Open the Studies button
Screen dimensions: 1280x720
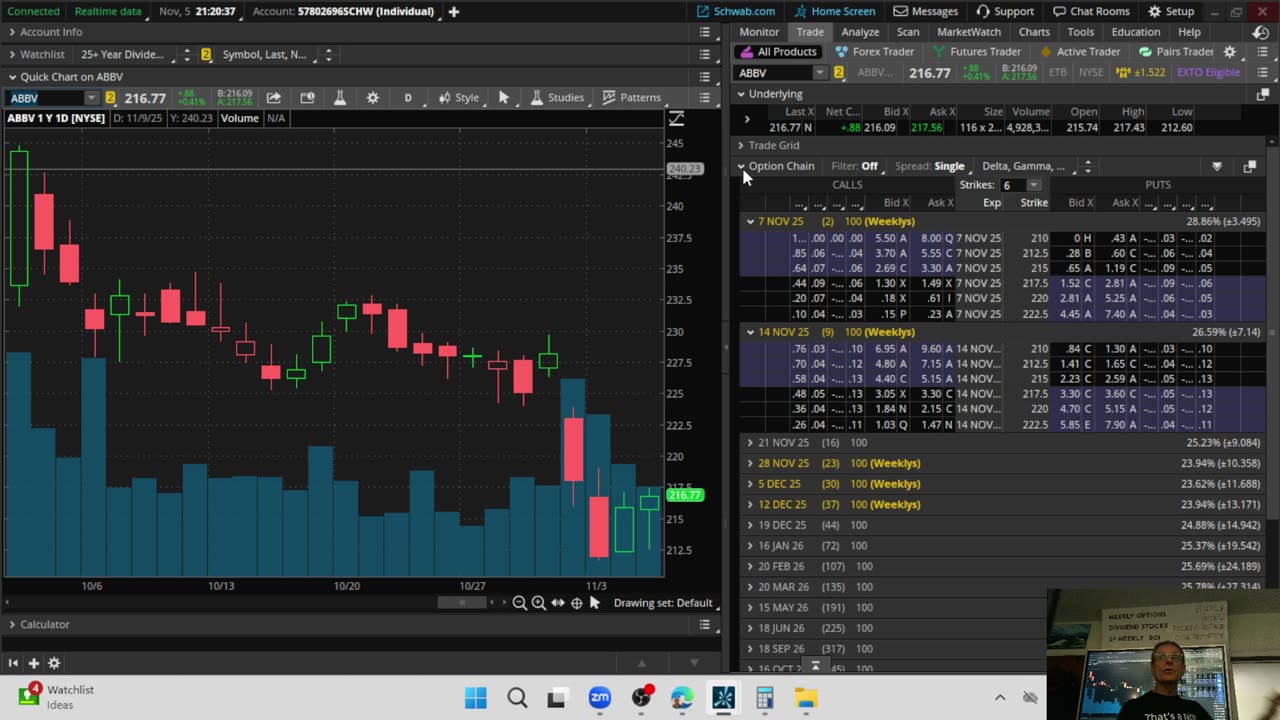point(557,98)
